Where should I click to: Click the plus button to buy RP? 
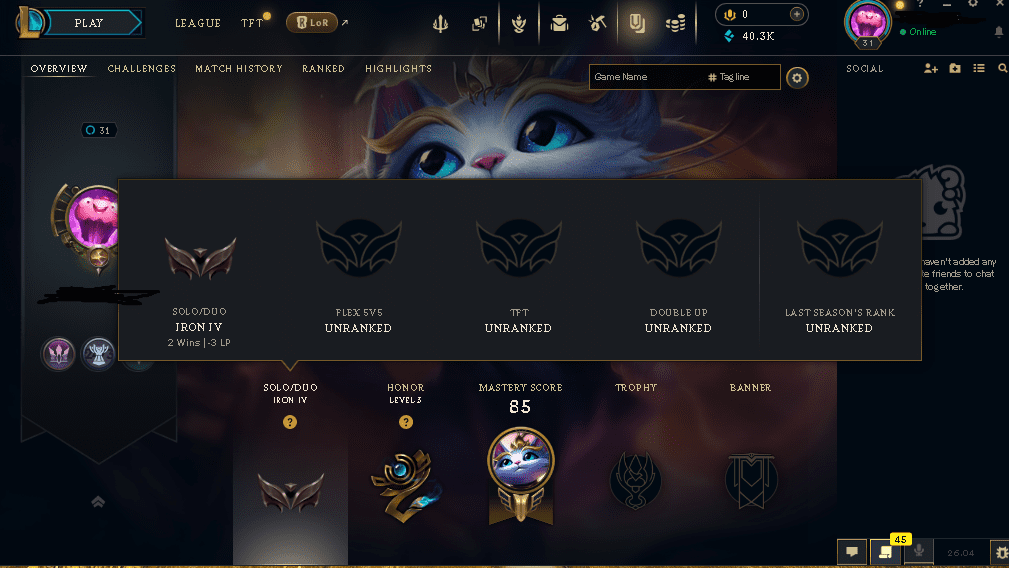click(797, 14)
